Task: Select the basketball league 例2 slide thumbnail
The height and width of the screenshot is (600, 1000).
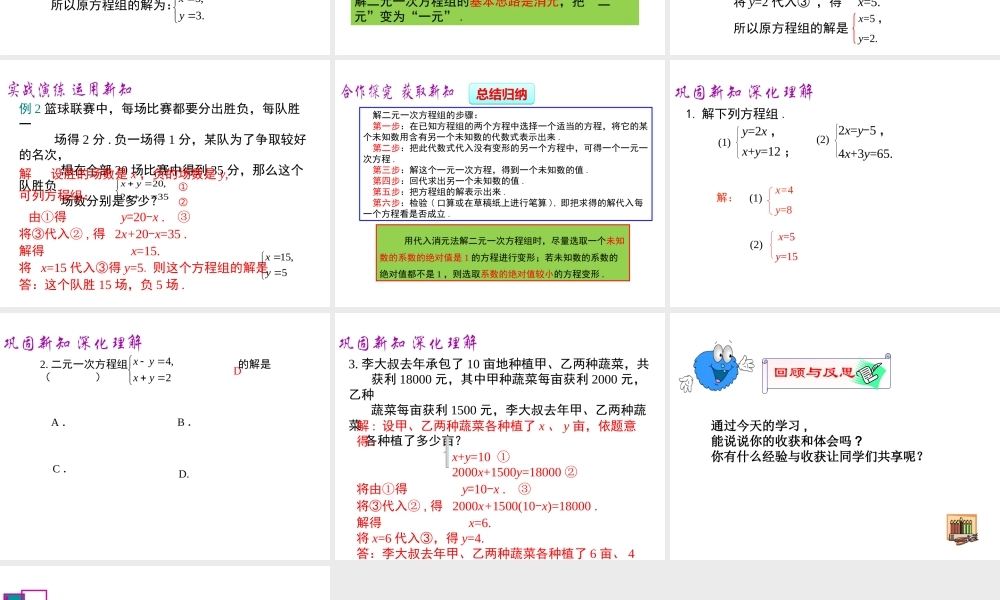Action: point(165,184)
